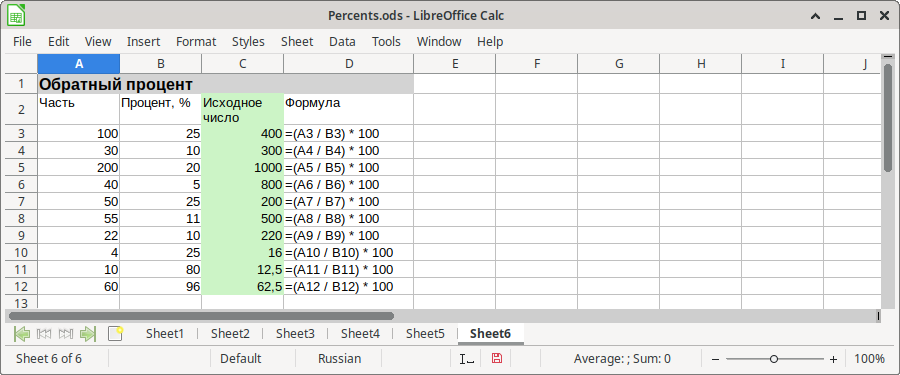The image size is (900, 375).
Task: Select column G header
Action: pyautogui.click(x=619, y=64)
